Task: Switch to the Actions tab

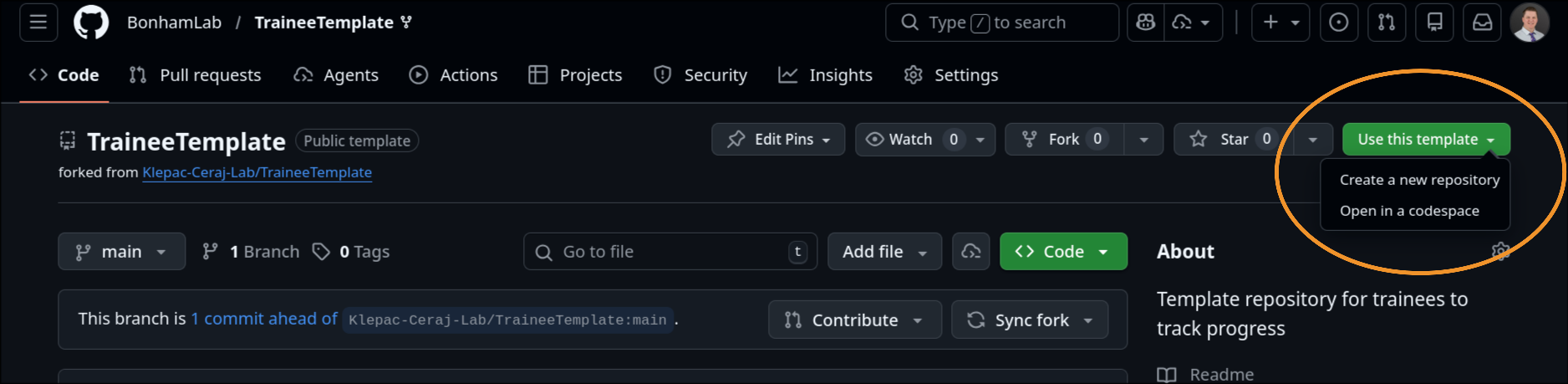Action: [x=453, y=75]
